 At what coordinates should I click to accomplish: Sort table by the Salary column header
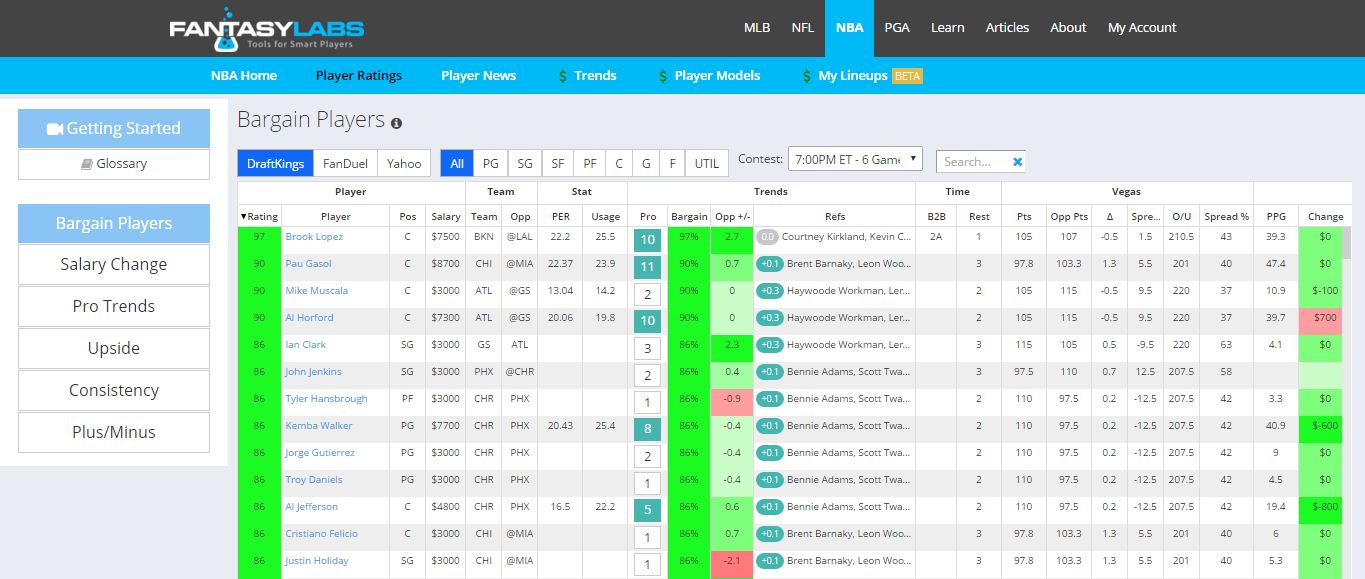coord(446,216)
